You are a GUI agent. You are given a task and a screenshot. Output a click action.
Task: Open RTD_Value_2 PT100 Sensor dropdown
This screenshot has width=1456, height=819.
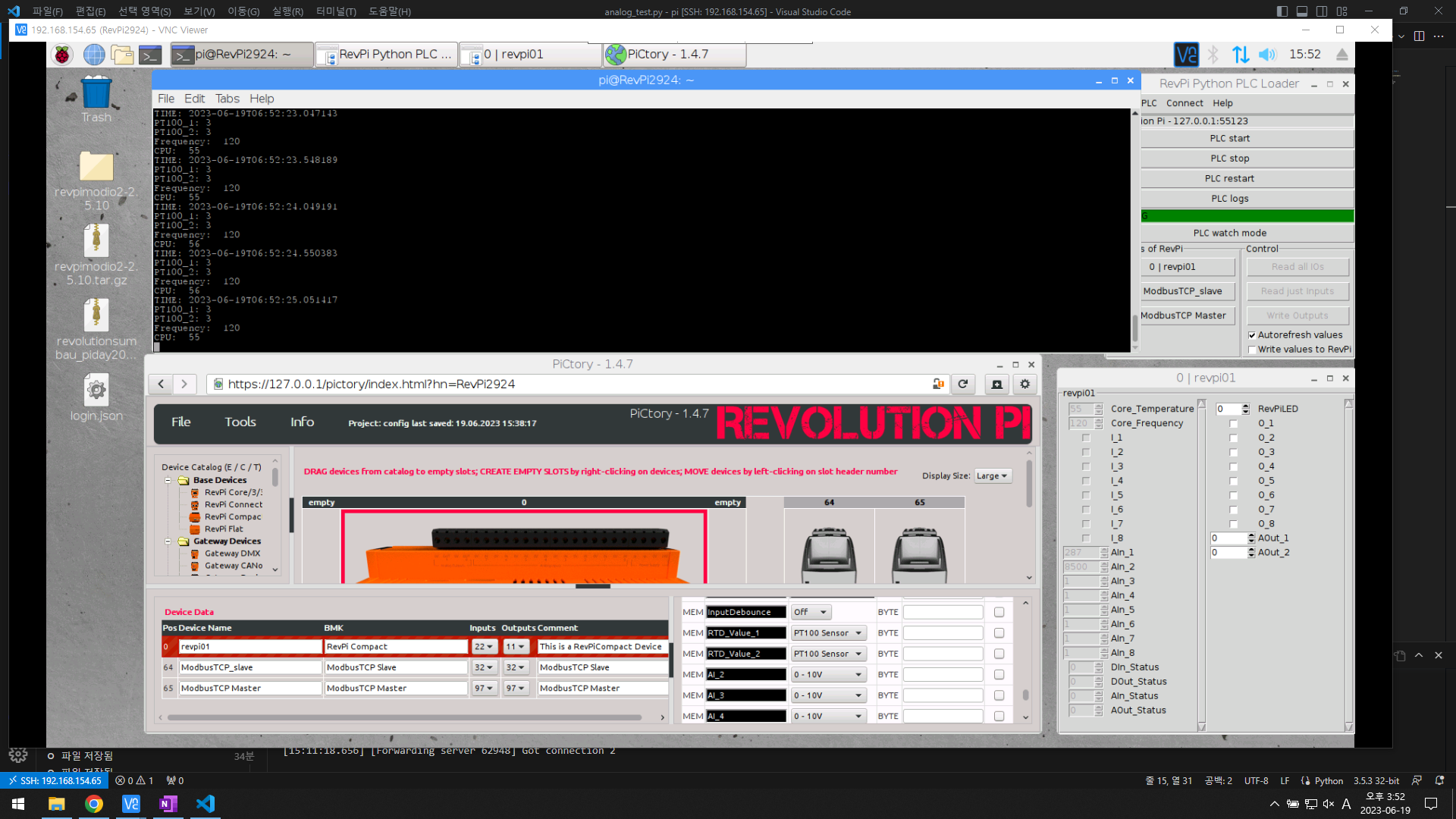click(x=828, y=654)
